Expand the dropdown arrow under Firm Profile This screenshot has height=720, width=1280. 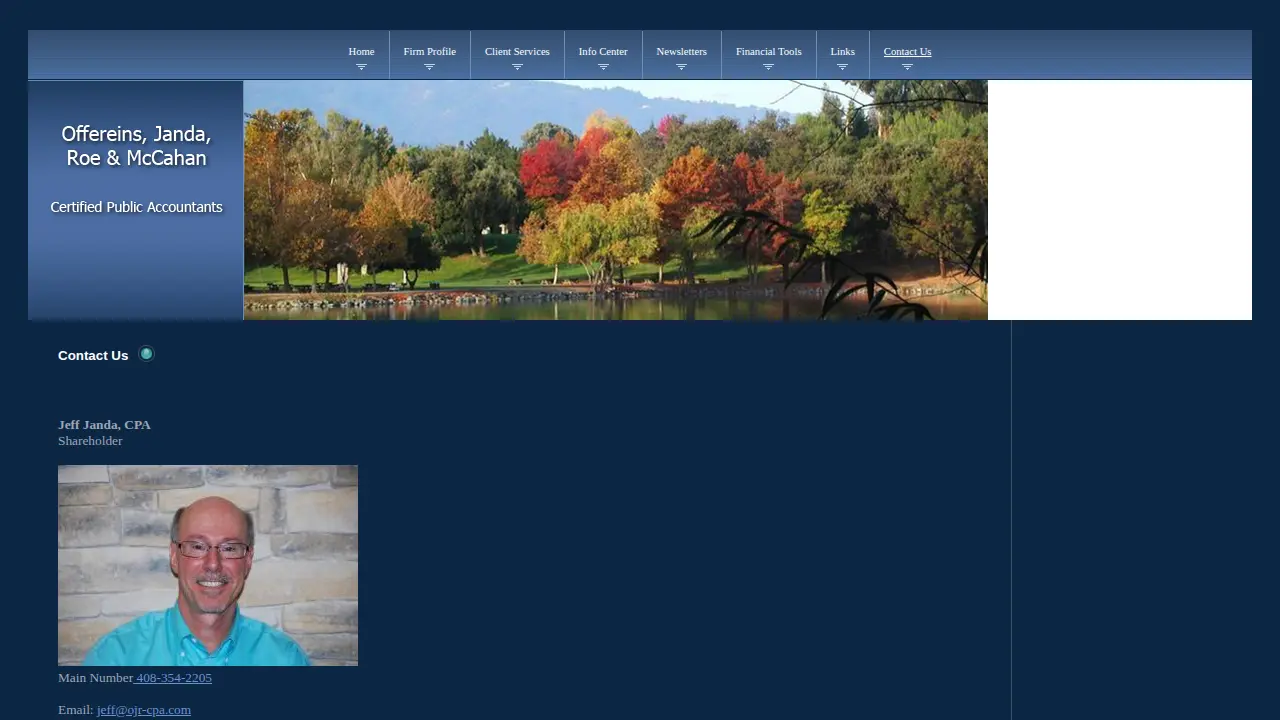pos(429,67)
